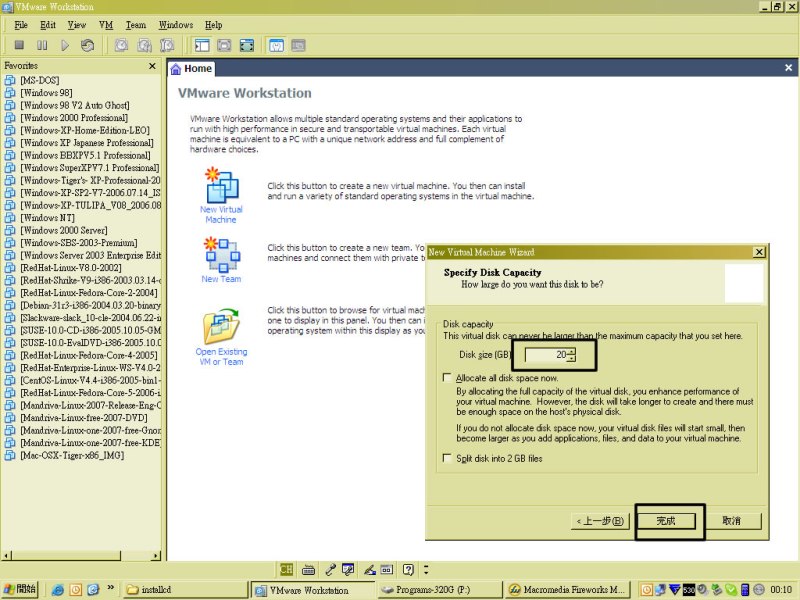Click the CH input language indicator
Image resolution: width=800 pixels, height=600 pixels.
286,569
